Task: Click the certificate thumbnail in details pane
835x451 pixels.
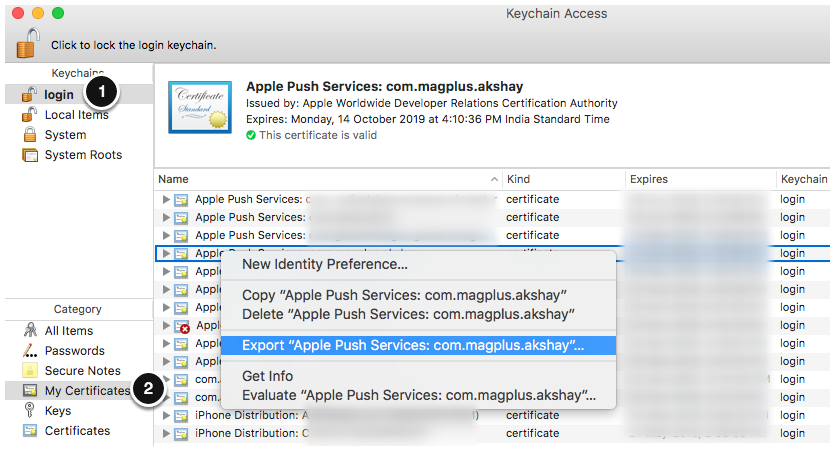Action: pyautogui.click(x=200, y=107)
